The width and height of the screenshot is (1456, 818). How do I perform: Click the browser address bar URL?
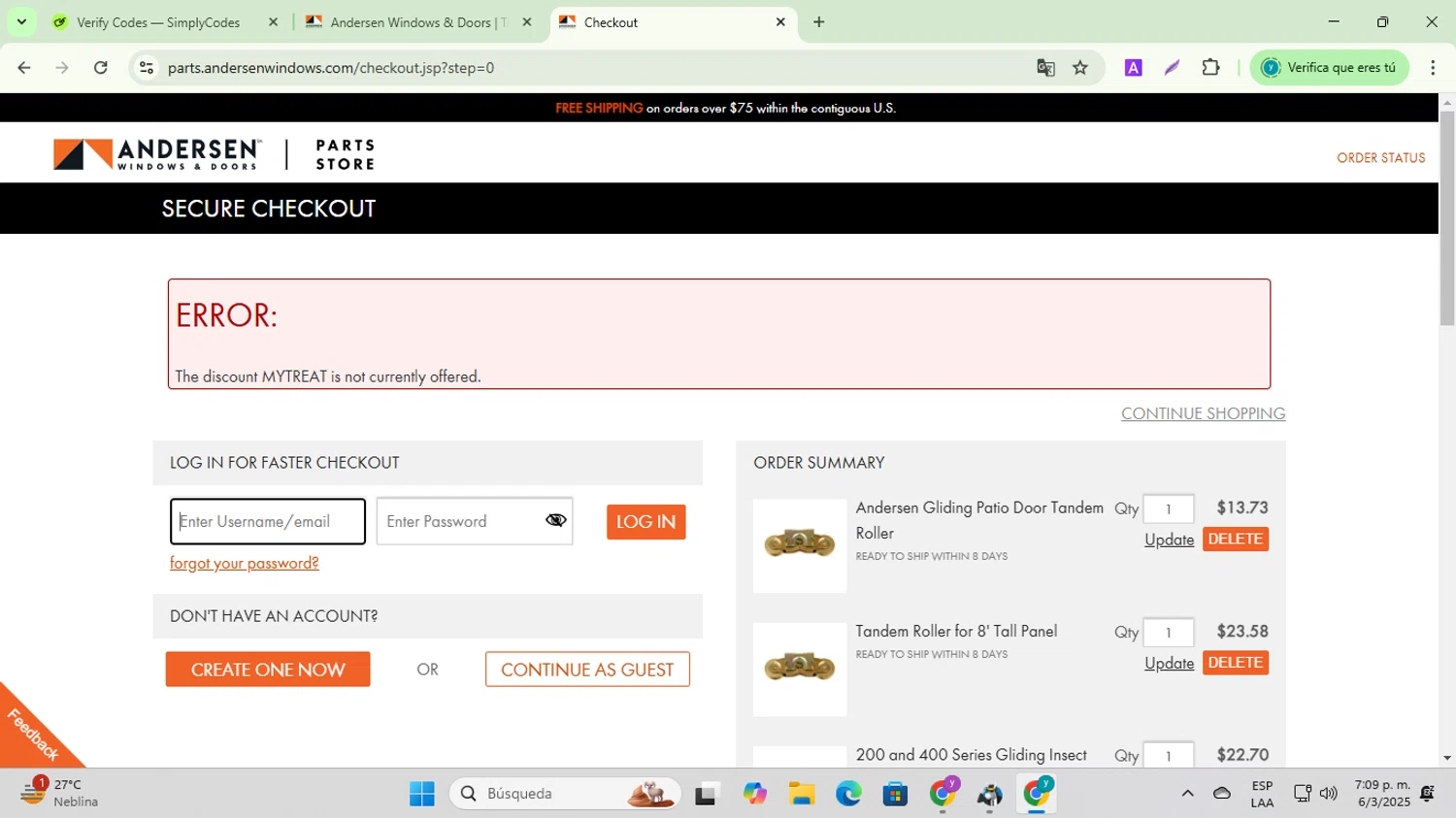(331, 68)
